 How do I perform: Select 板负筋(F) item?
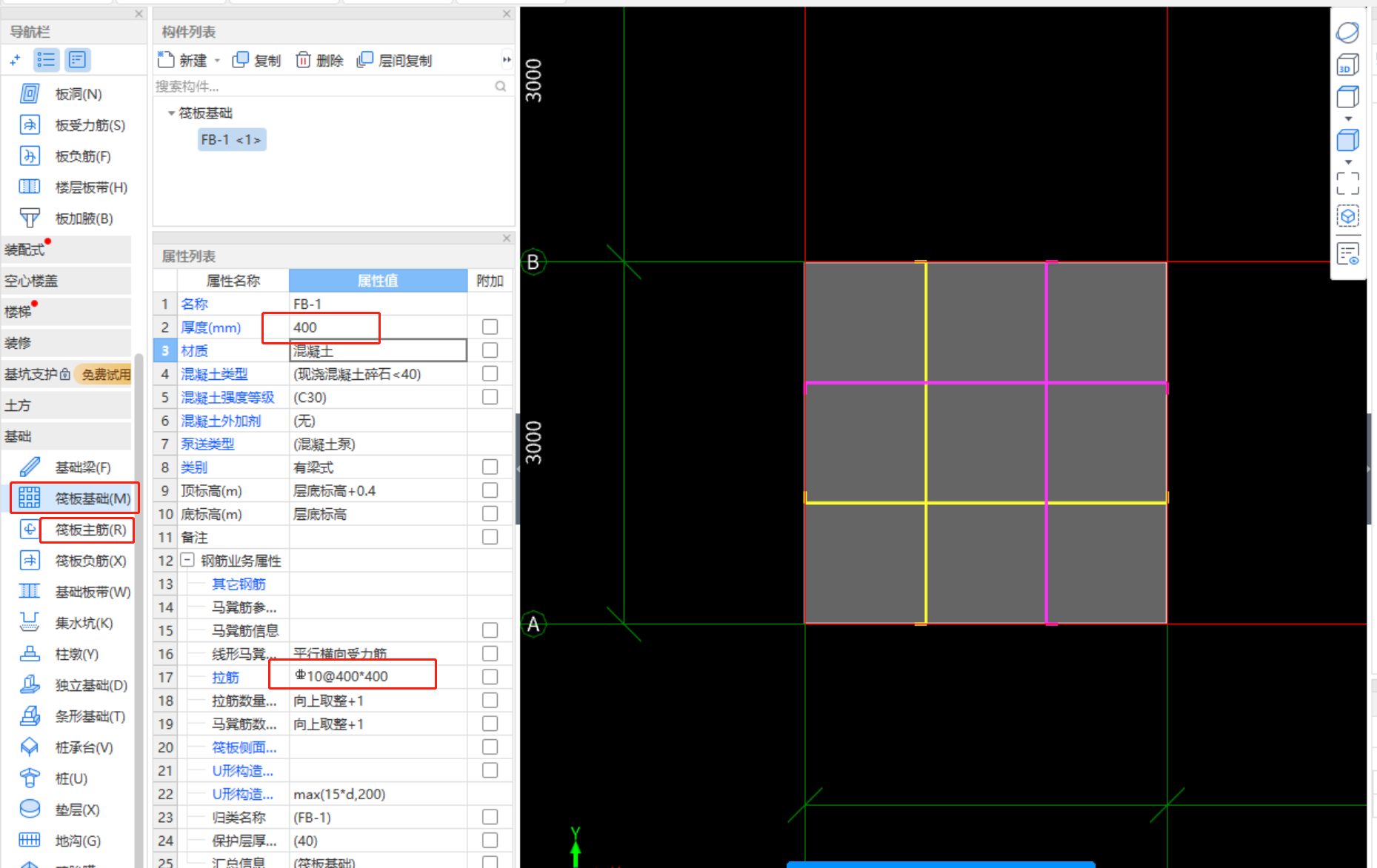click(67, 156)
